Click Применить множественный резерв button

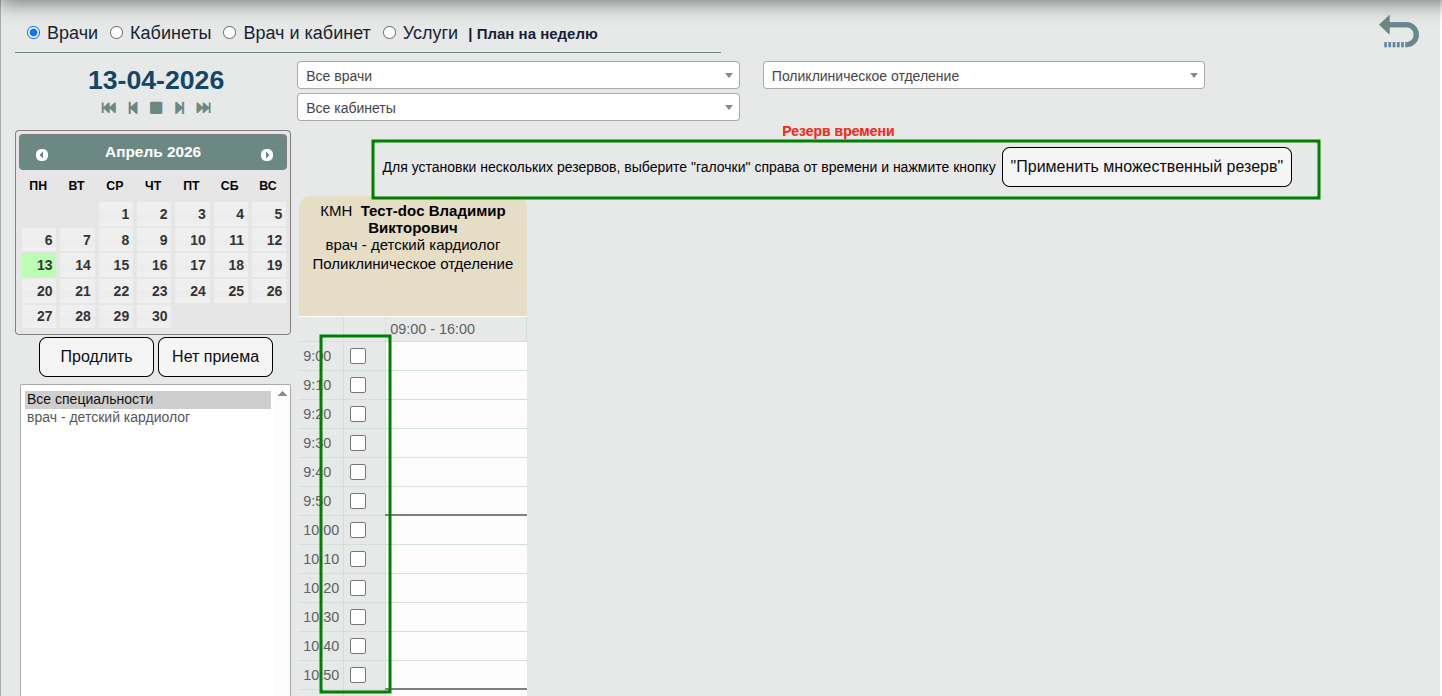click(x=1146, y=167)
